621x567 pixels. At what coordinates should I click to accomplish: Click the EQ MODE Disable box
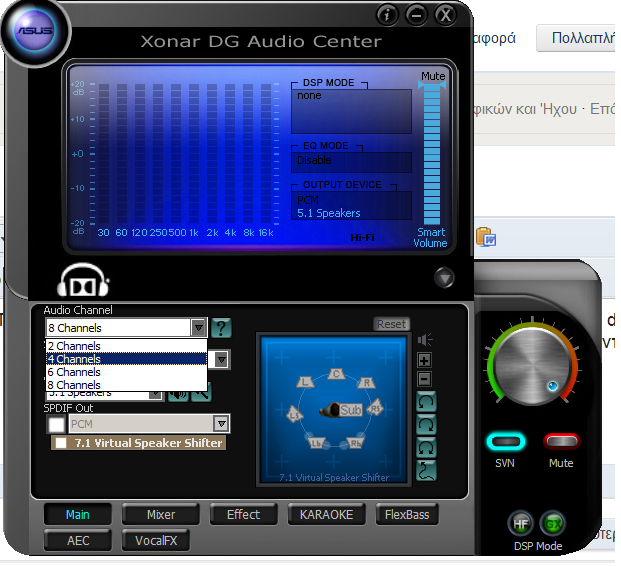[x=351, y=162]
